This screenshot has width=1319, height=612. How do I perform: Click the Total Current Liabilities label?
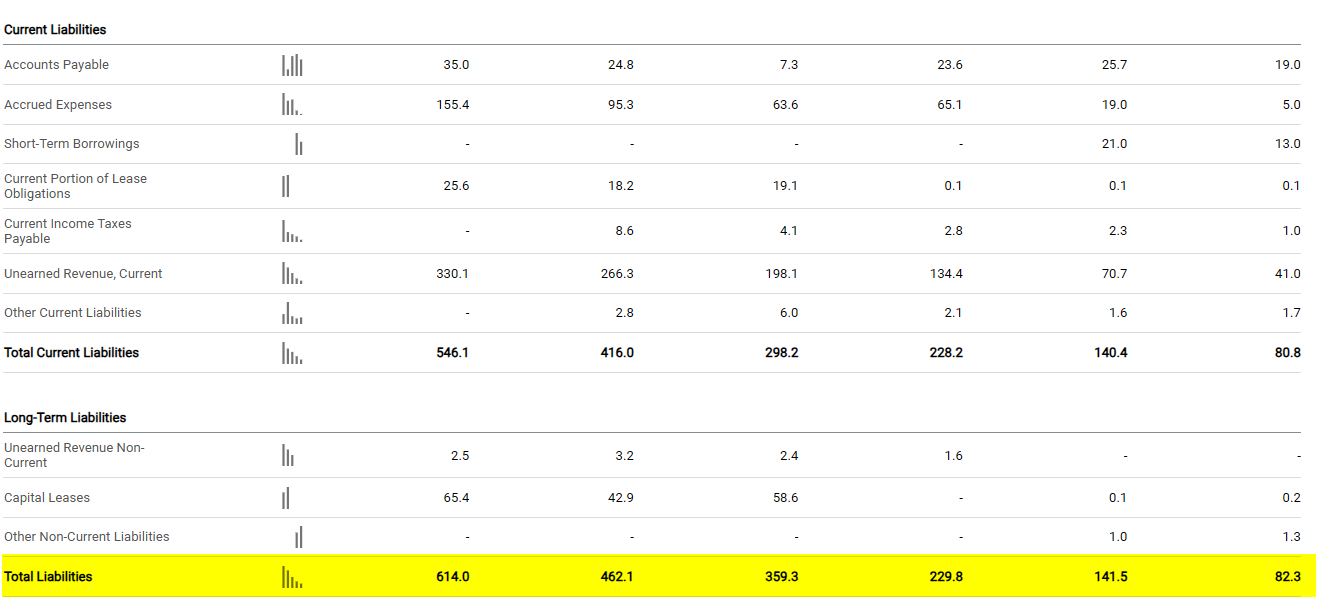[x=72, y=353]
